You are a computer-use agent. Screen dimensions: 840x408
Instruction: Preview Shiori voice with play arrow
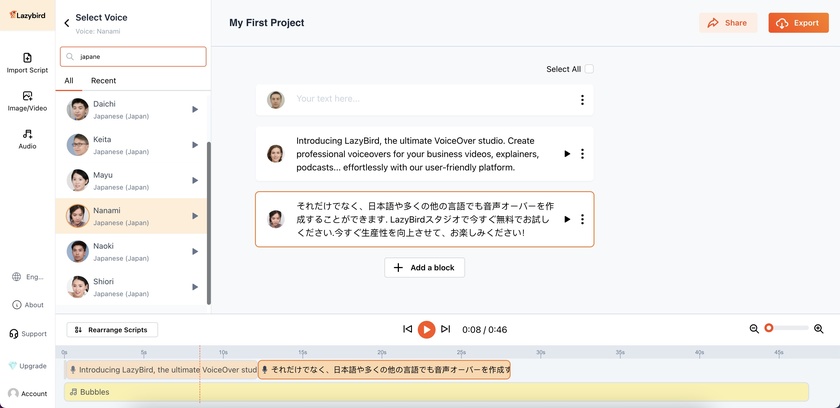(x=195, y=287)
